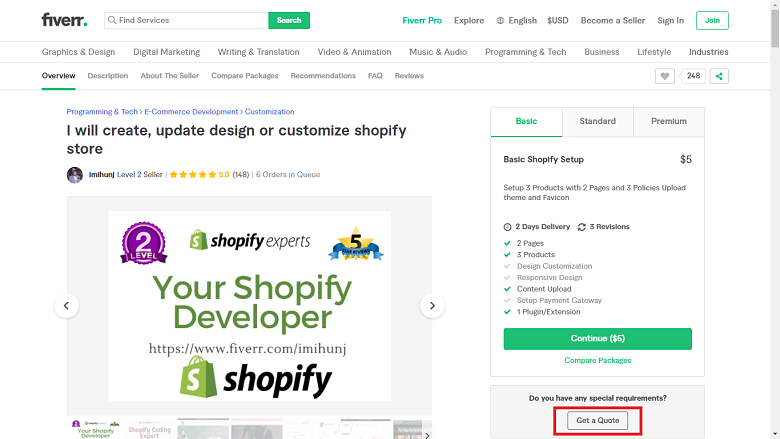The height and width of the screenshot is (439, 780).
Task: Click the Join button
Action: point(712,20)
